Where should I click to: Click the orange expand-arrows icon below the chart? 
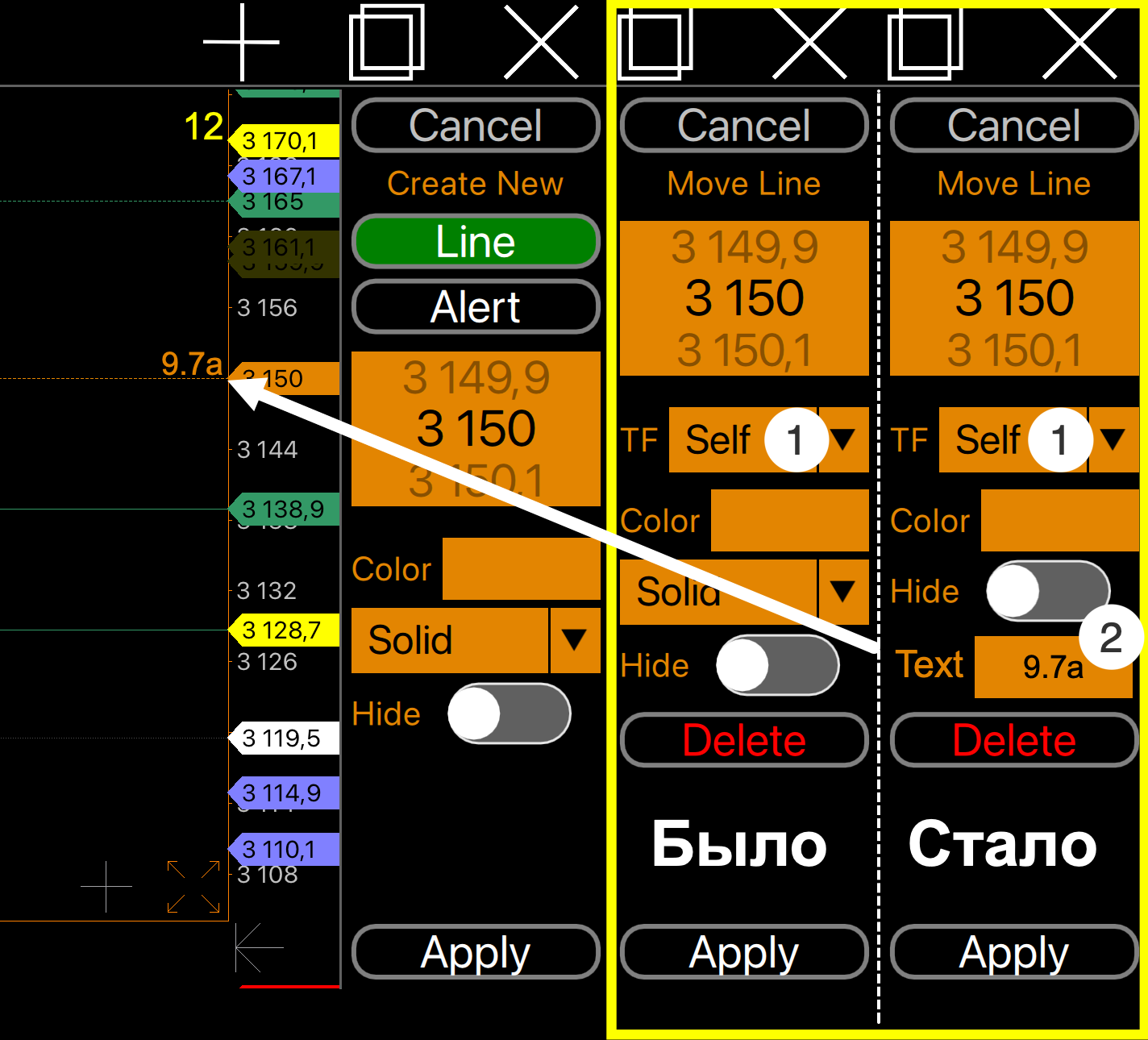[x=193, y=887]
